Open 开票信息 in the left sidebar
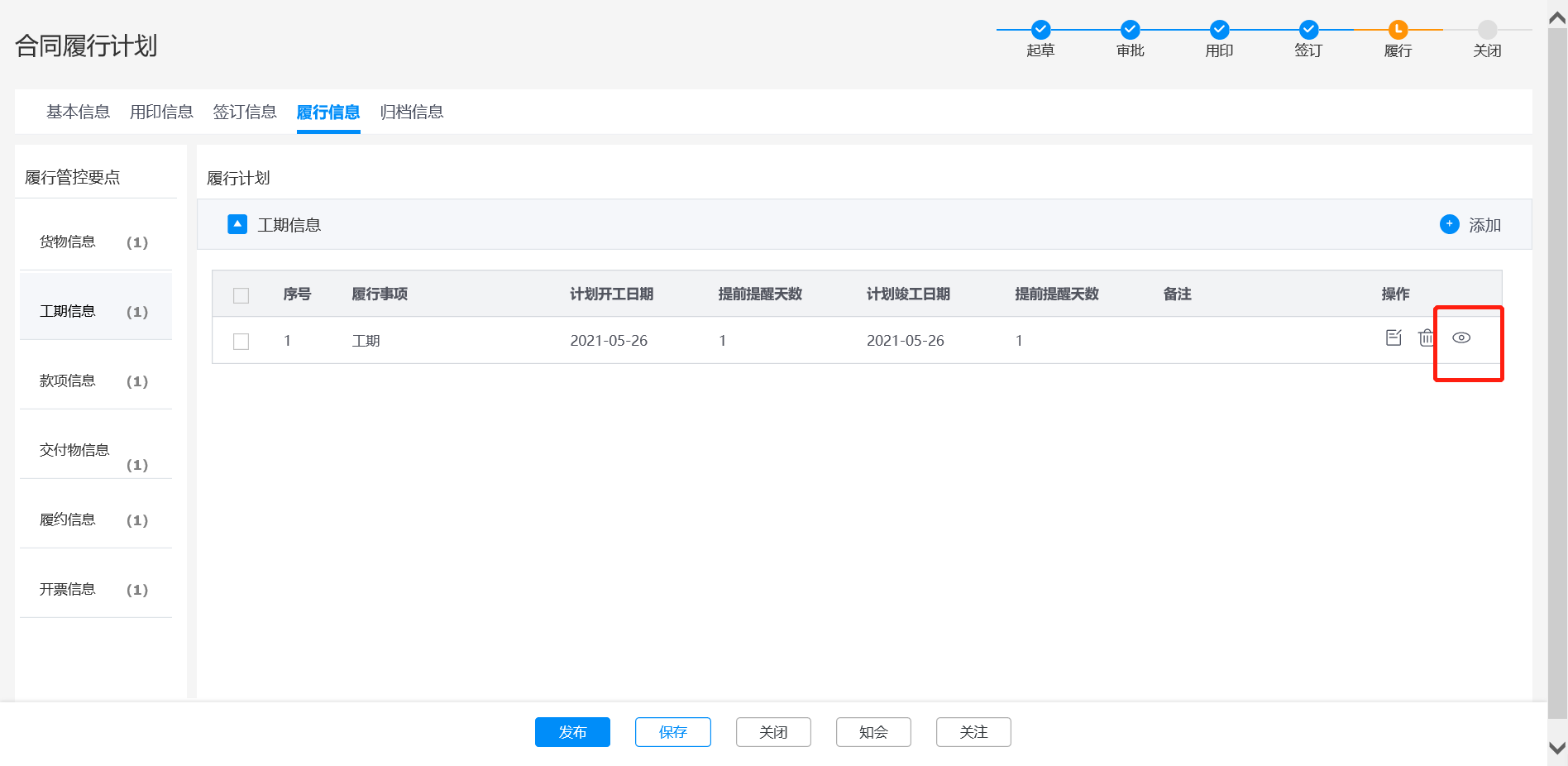Viewport: 1568px width, 766px height. (x=68, y=589)
